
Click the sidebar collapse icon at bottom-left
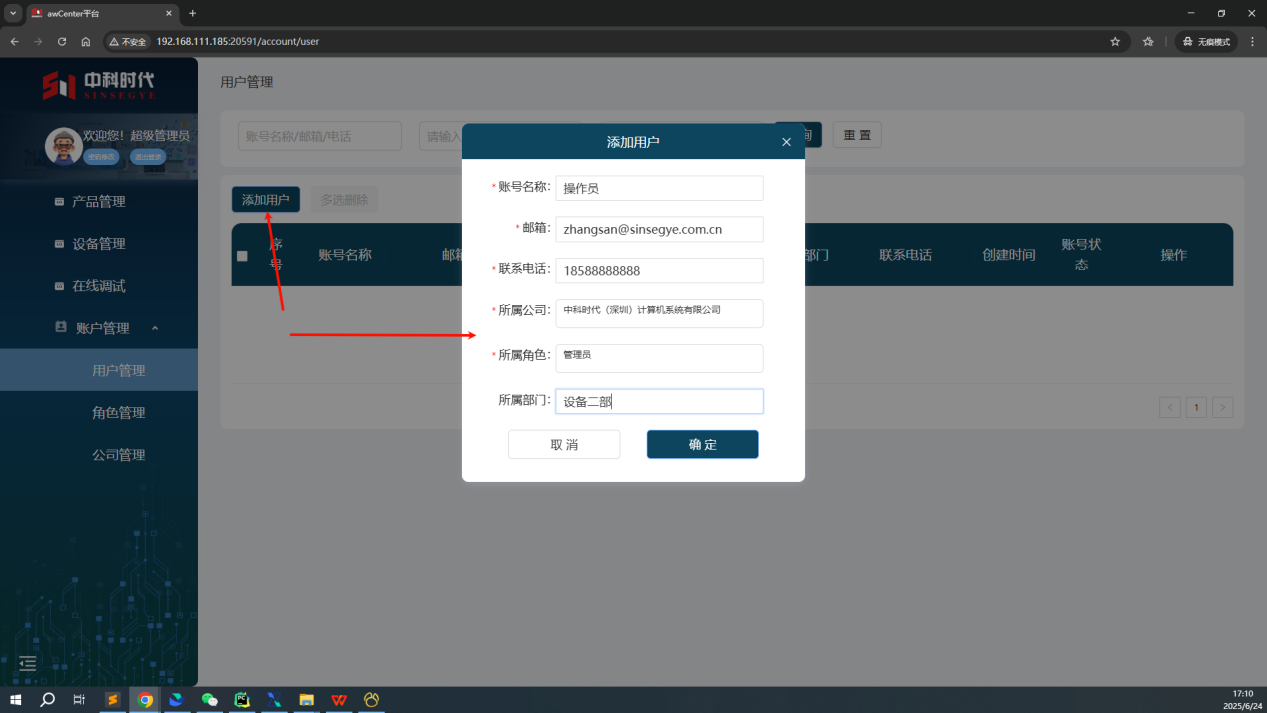click(x=28, y=663)
